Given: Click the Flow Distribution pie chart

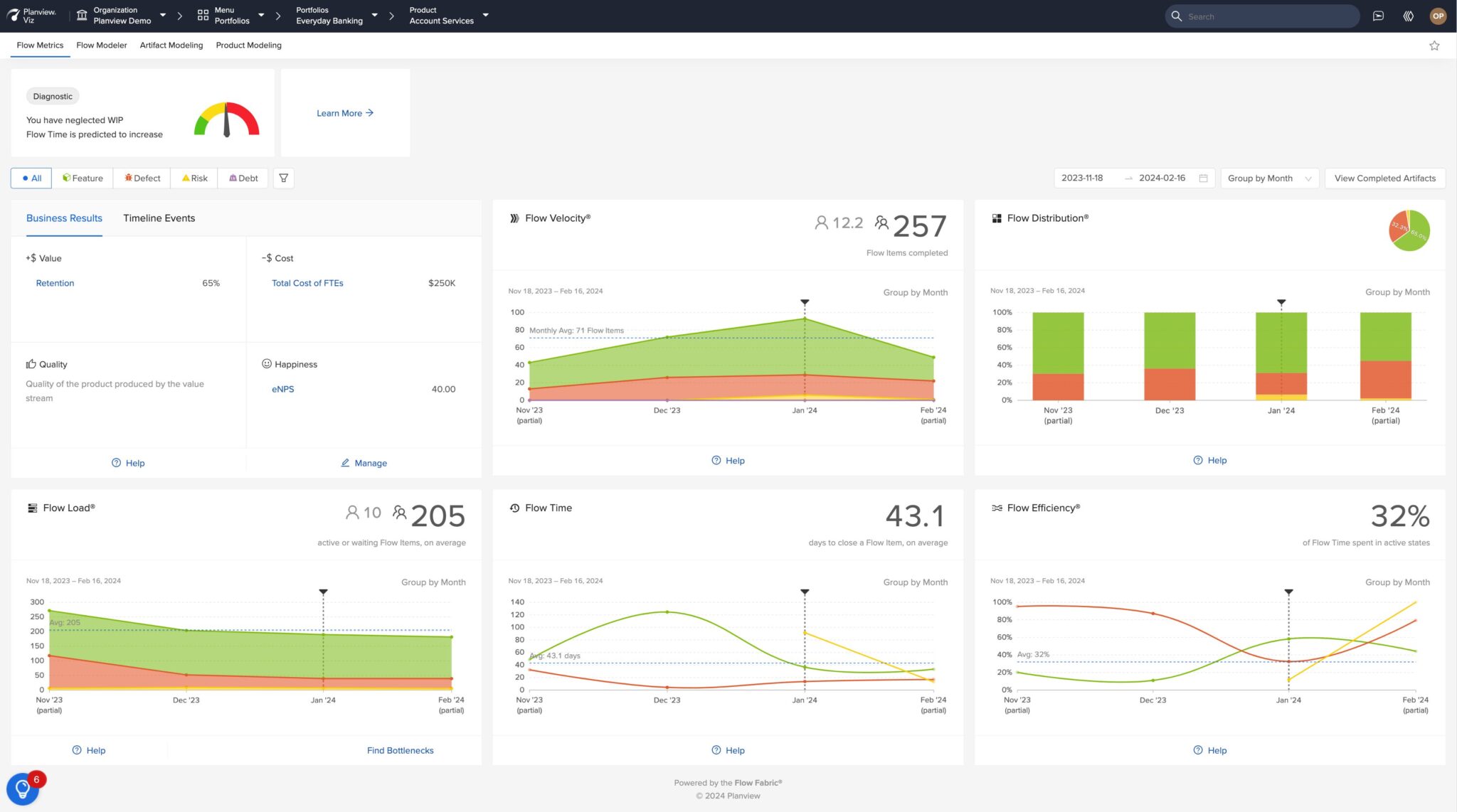Looking at the screenshot, I should click(1409, 229).
